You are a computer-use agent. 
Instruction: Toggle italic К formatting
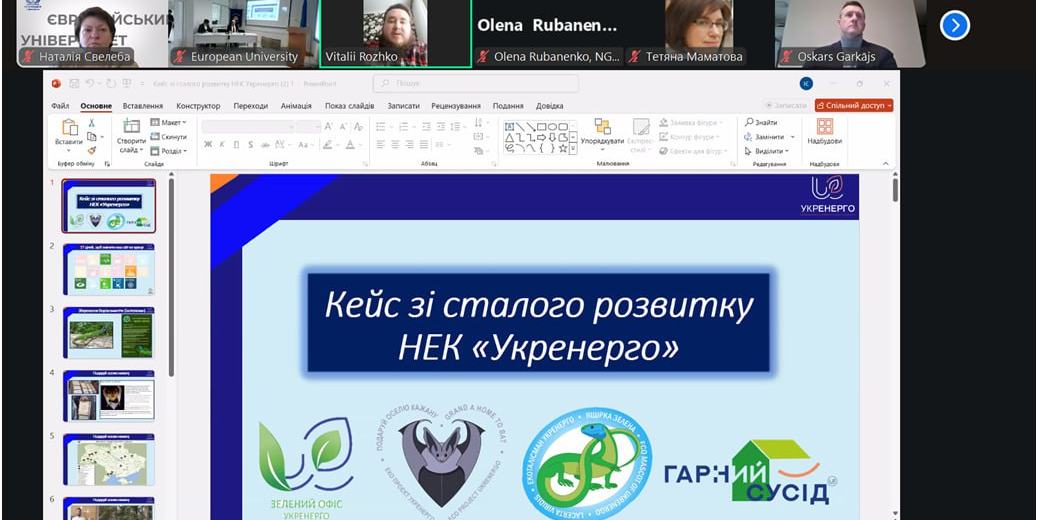(x=222, y=144)
